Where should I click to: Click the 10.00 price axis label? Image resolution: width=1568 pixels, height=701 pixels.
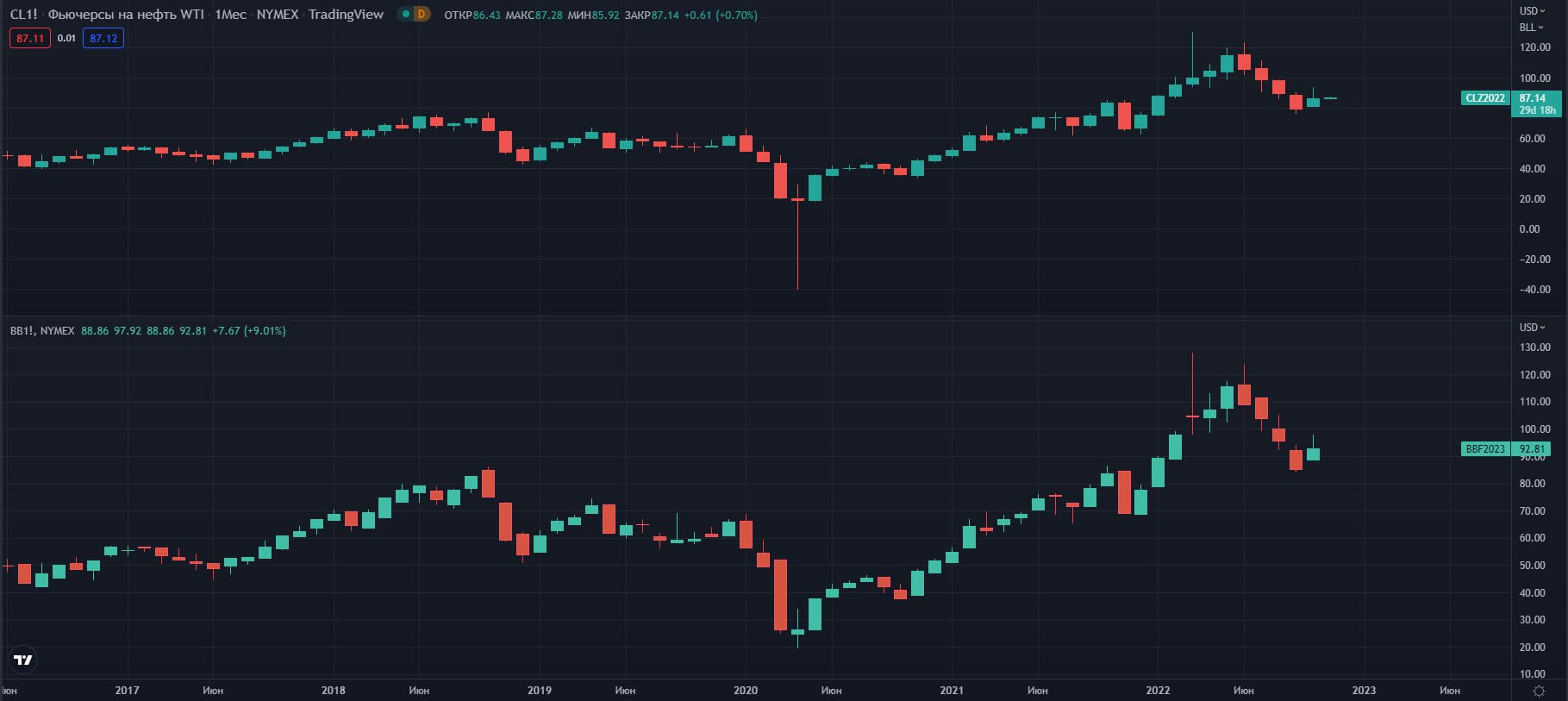coord(1532,674)
